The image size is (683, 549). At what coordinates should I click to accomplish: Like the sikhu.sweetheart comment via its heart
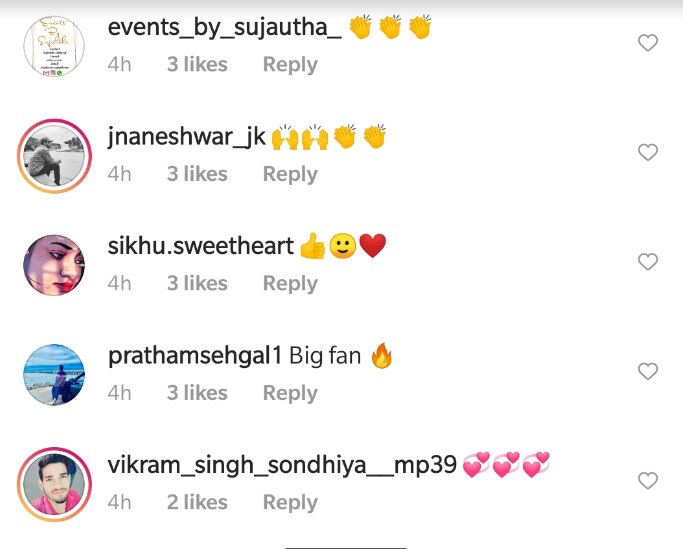point(648,261)
